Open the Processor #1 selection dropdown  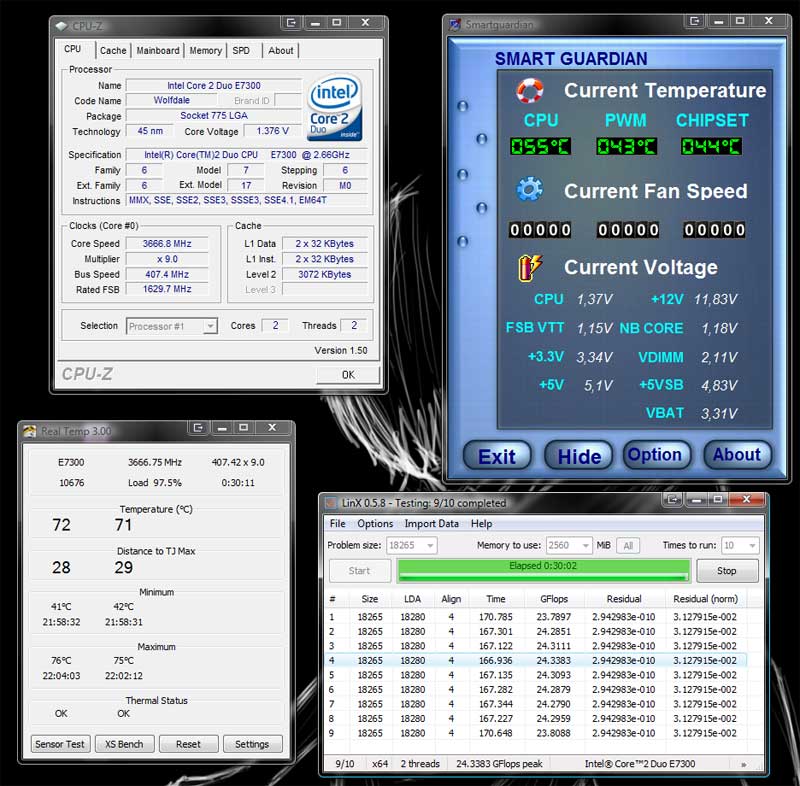tap(210, 326)
